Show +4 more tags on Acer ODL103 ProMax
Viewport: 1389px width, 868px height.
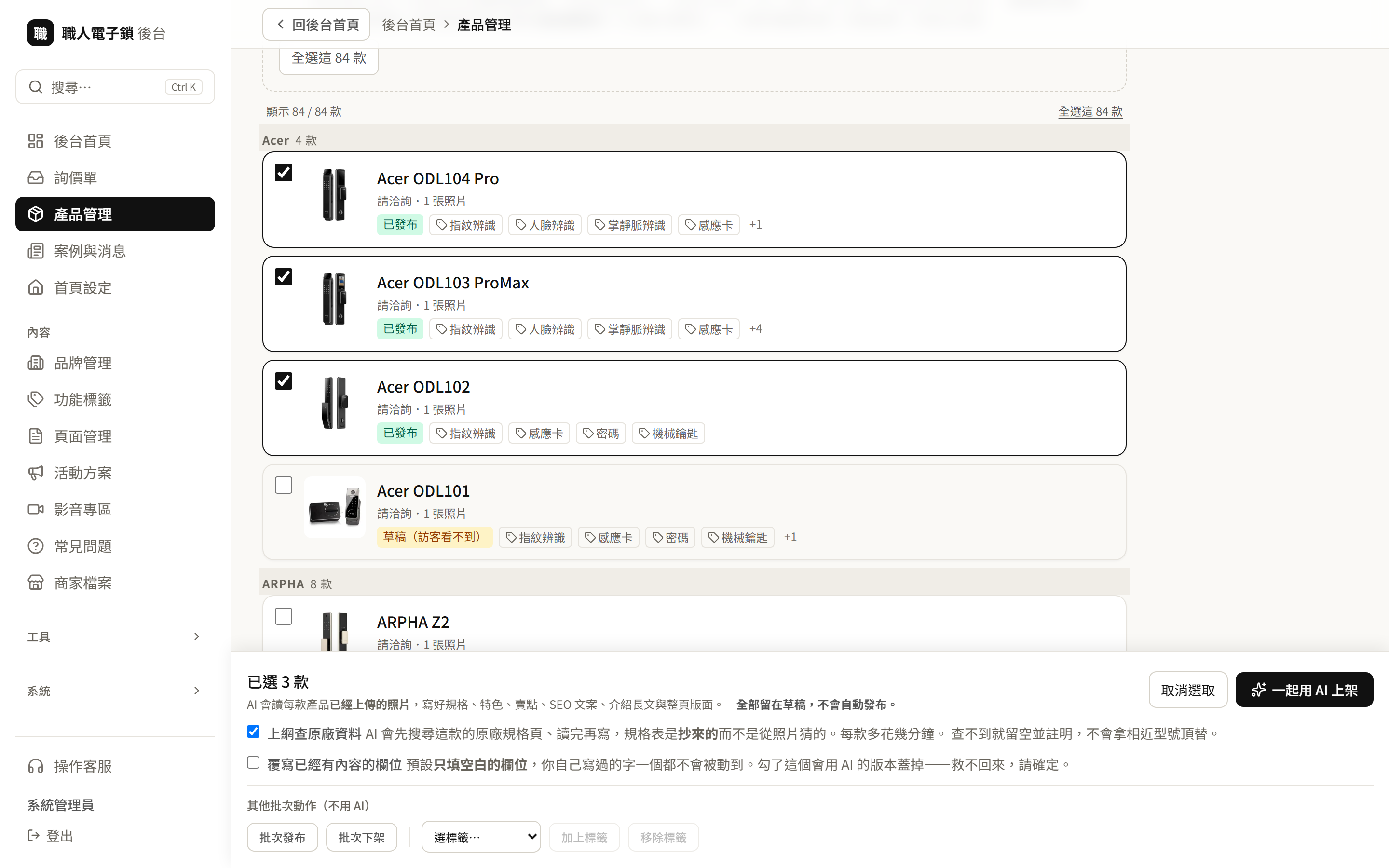(x=755, y=328)
